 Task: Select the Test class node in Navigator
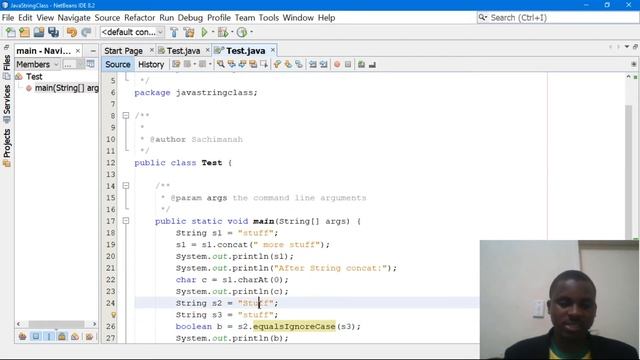point(29,76)
